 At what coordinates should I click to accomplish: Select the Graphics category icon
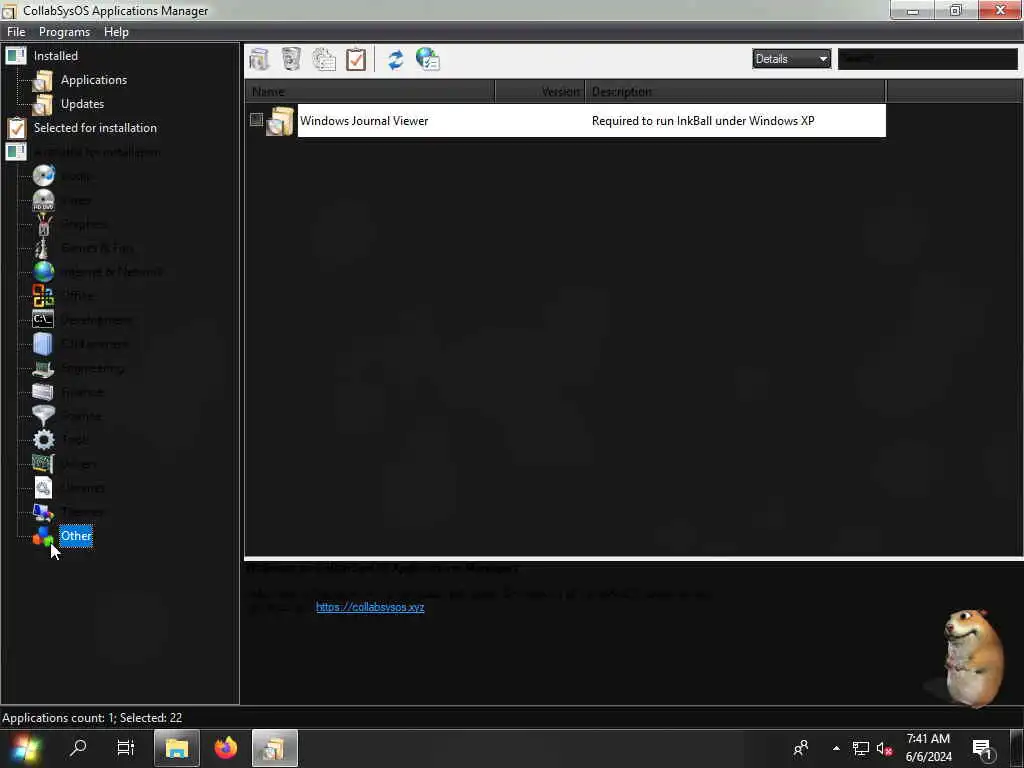coord(44,224)
